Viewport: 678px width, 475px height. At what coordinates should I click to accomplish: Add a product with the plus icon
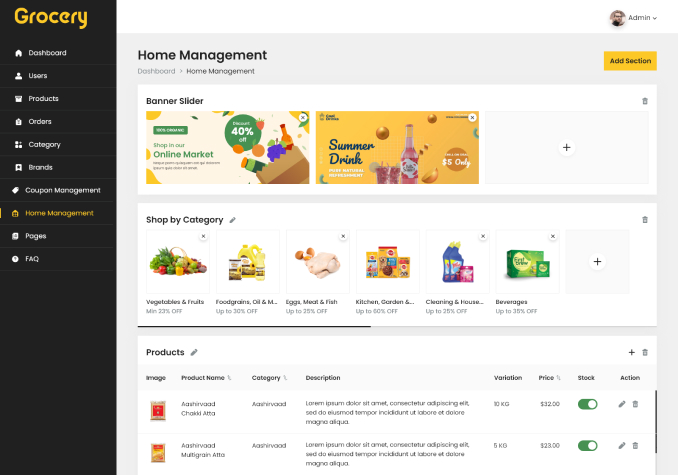pos(631,352)
